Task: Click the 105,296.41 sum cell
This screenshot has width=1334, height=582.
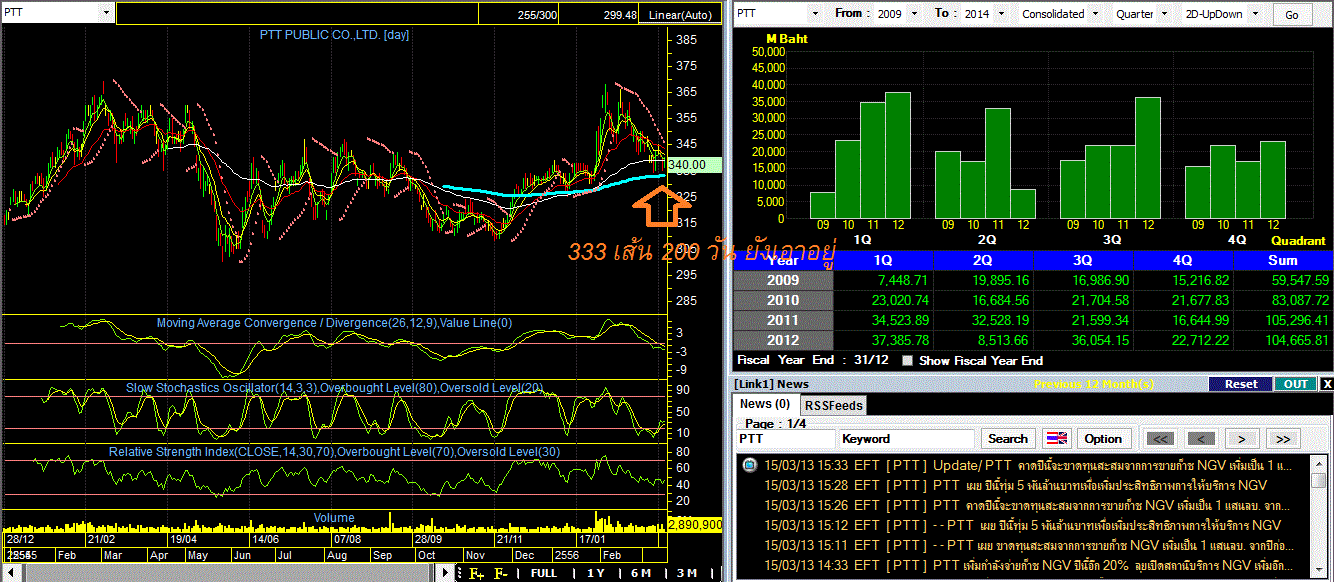Action: coord(1285,320)
